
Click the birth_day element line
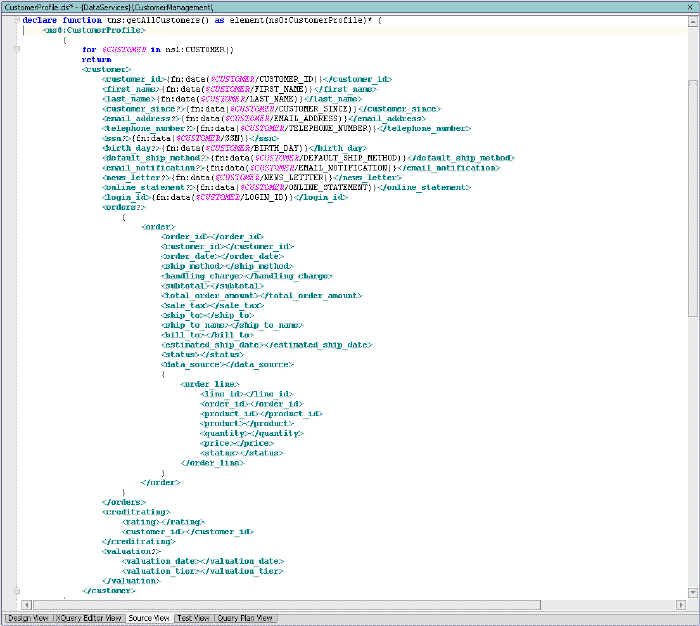(235, 148)
